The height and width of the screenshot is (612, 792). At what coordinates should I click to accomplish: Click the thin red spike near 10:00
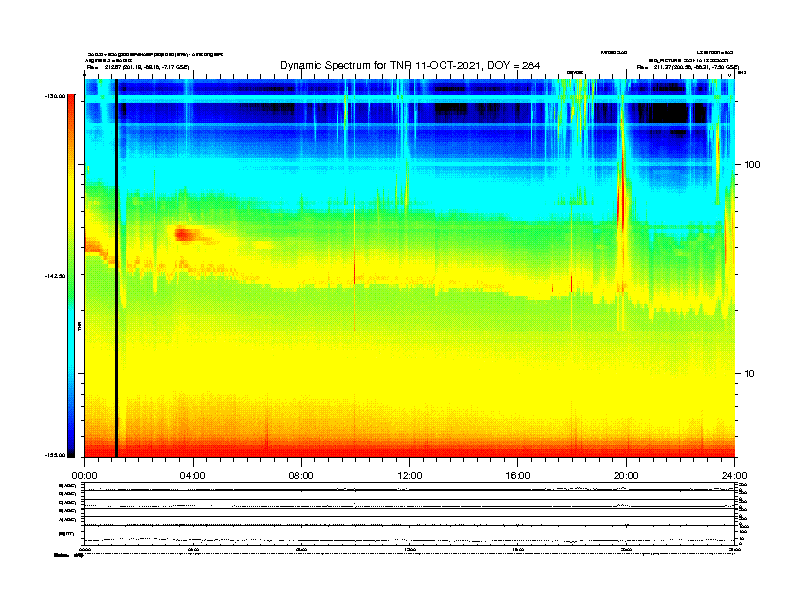point(355,273)
